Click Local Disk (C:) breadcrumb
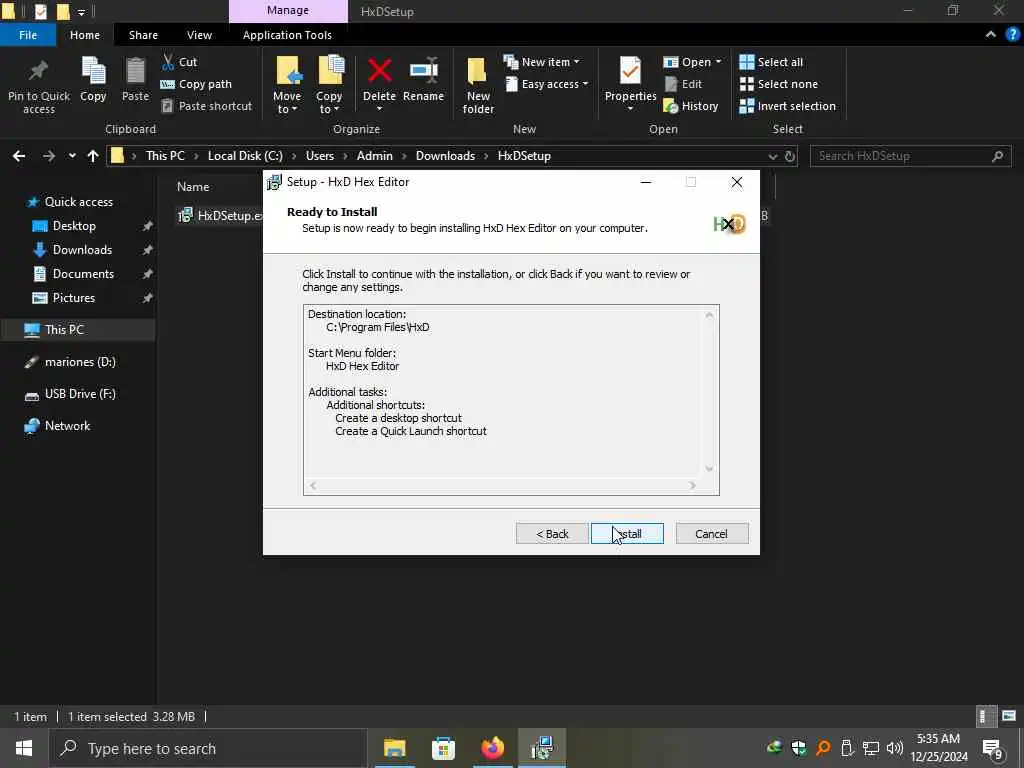 pyautogui.click(x=246, y=156)
